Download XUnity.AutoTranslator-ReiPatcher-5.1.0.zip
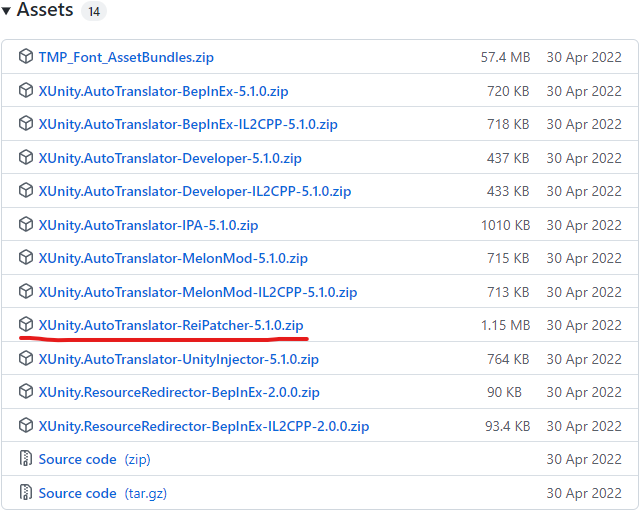Viewport: 641px width, 512px height. pyautogui.click(x=171, y=325)
